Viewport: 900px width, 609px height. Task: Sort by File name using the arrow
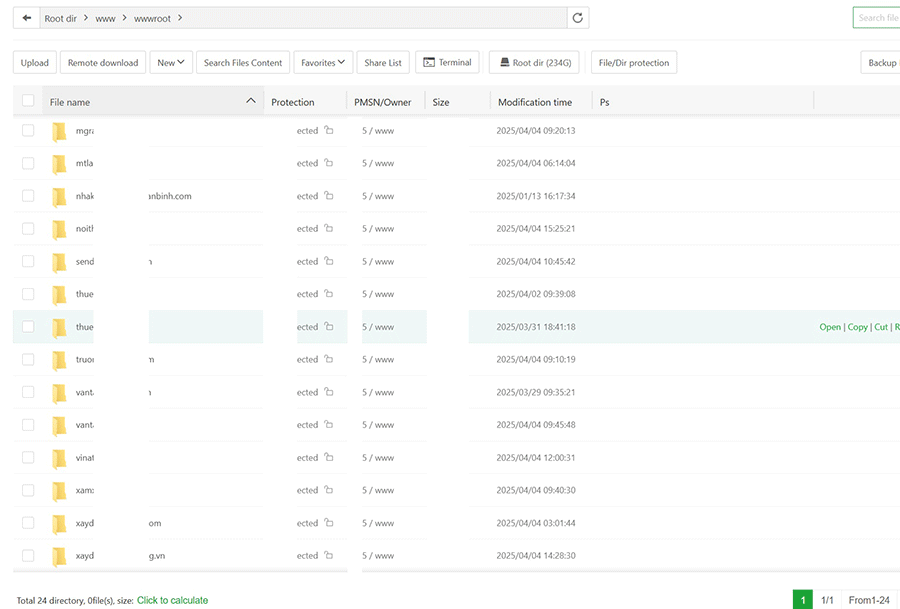[x=250, y=101]
